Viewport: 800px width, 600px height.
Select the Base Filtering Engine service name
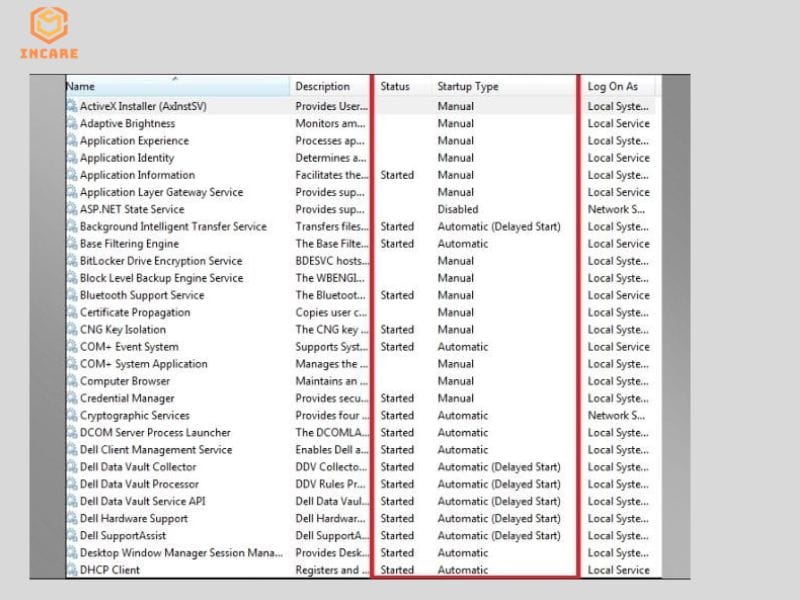click(x=129, y=244)
